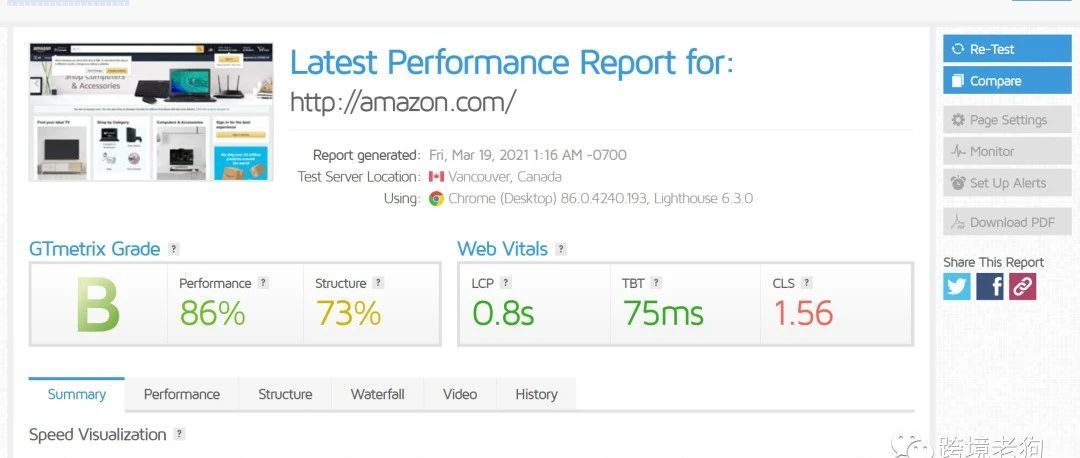
Task: Click help icon next to CLS
Action: pyautogui.click(x=806, y=283)
